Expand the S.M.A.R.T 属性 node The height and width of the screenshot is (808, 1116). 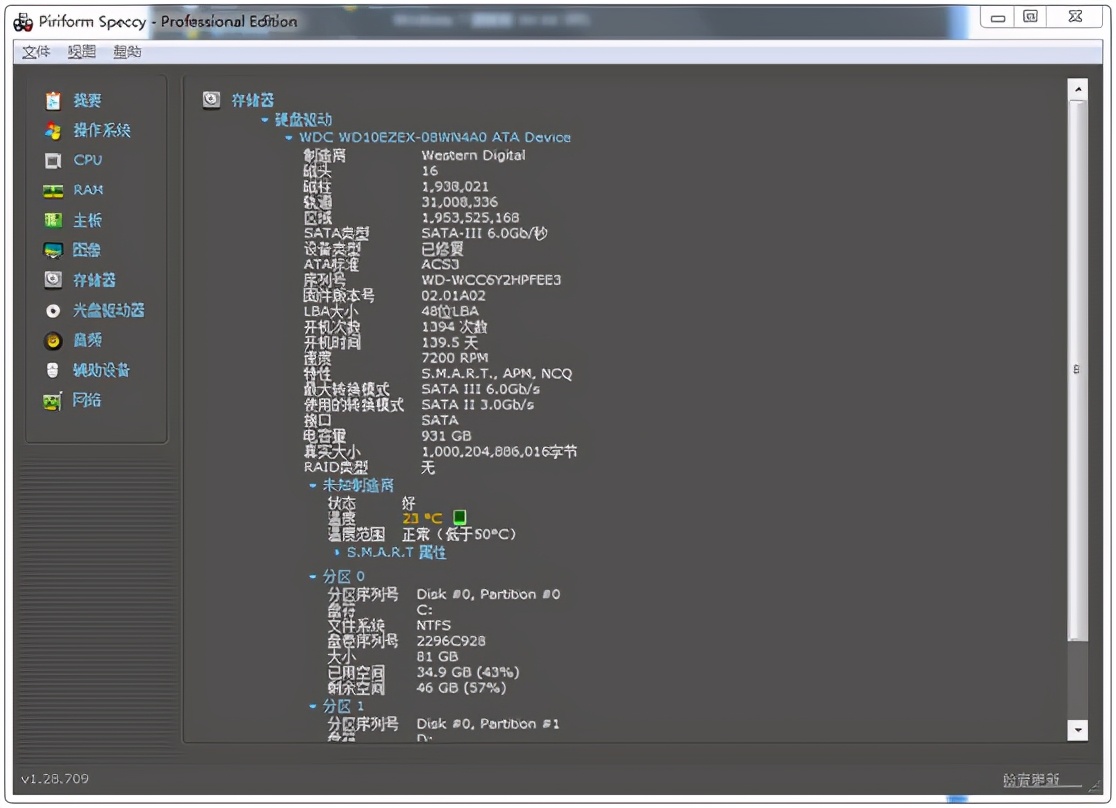(337, 553)
